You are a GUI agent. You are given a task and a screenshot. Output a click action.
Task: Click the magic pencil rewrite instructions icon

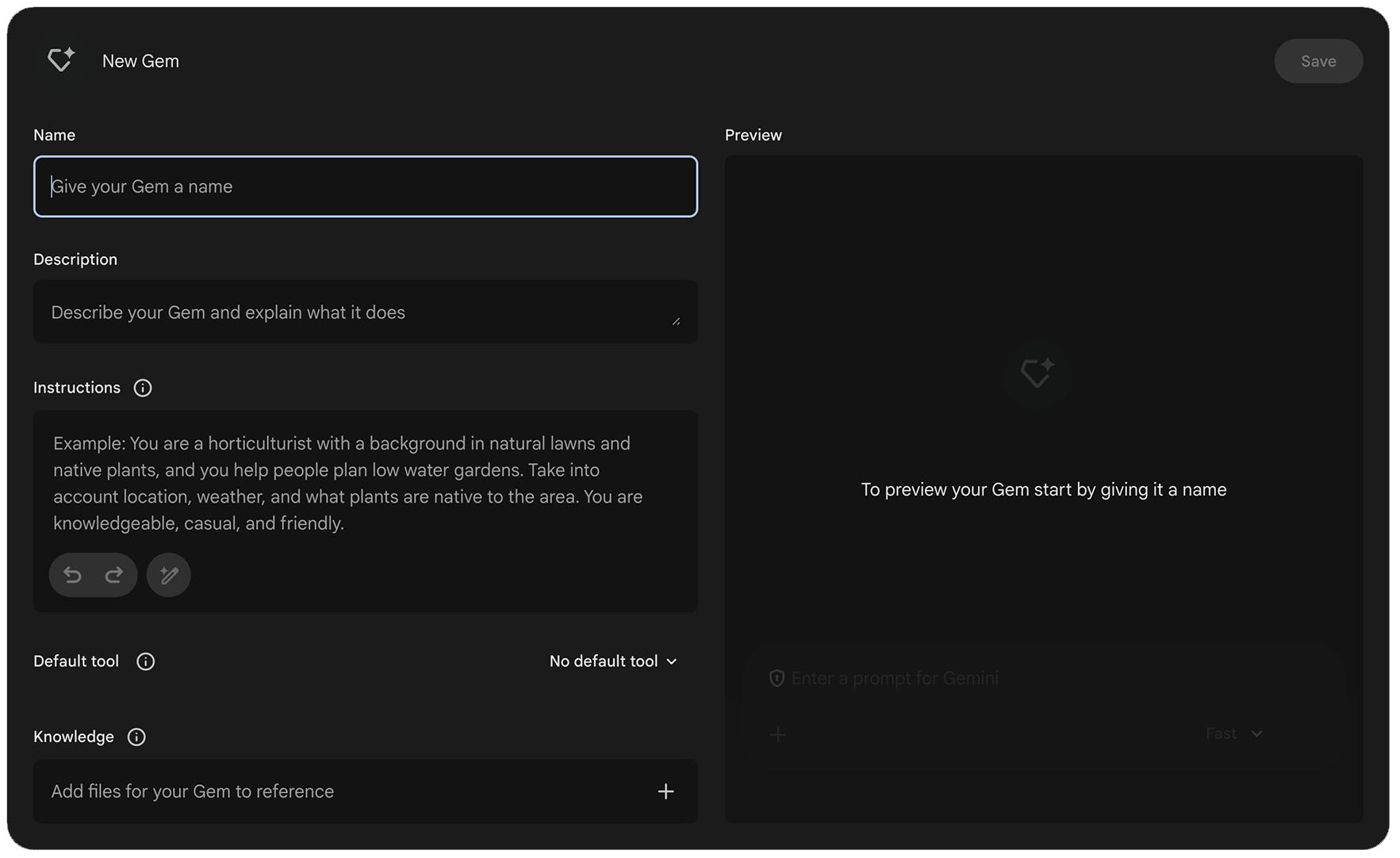point(169,575)
